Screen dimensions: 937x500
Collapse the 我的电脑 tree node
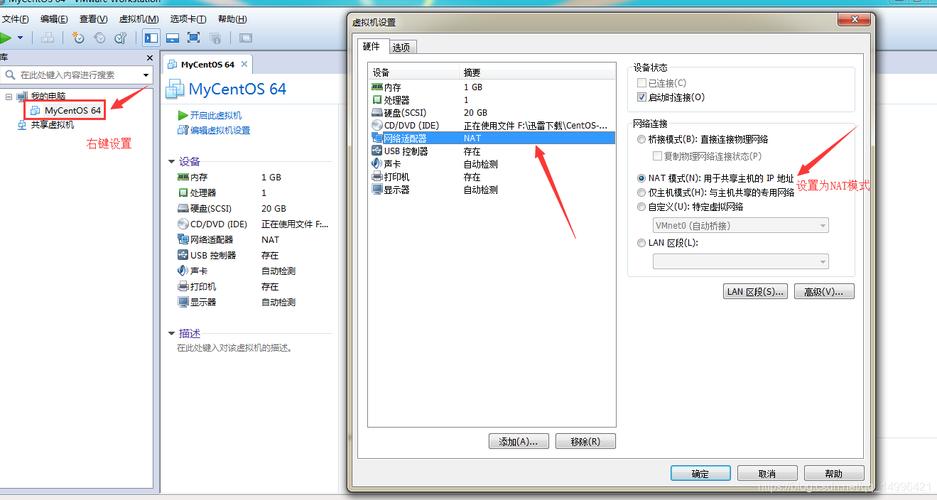9,96
